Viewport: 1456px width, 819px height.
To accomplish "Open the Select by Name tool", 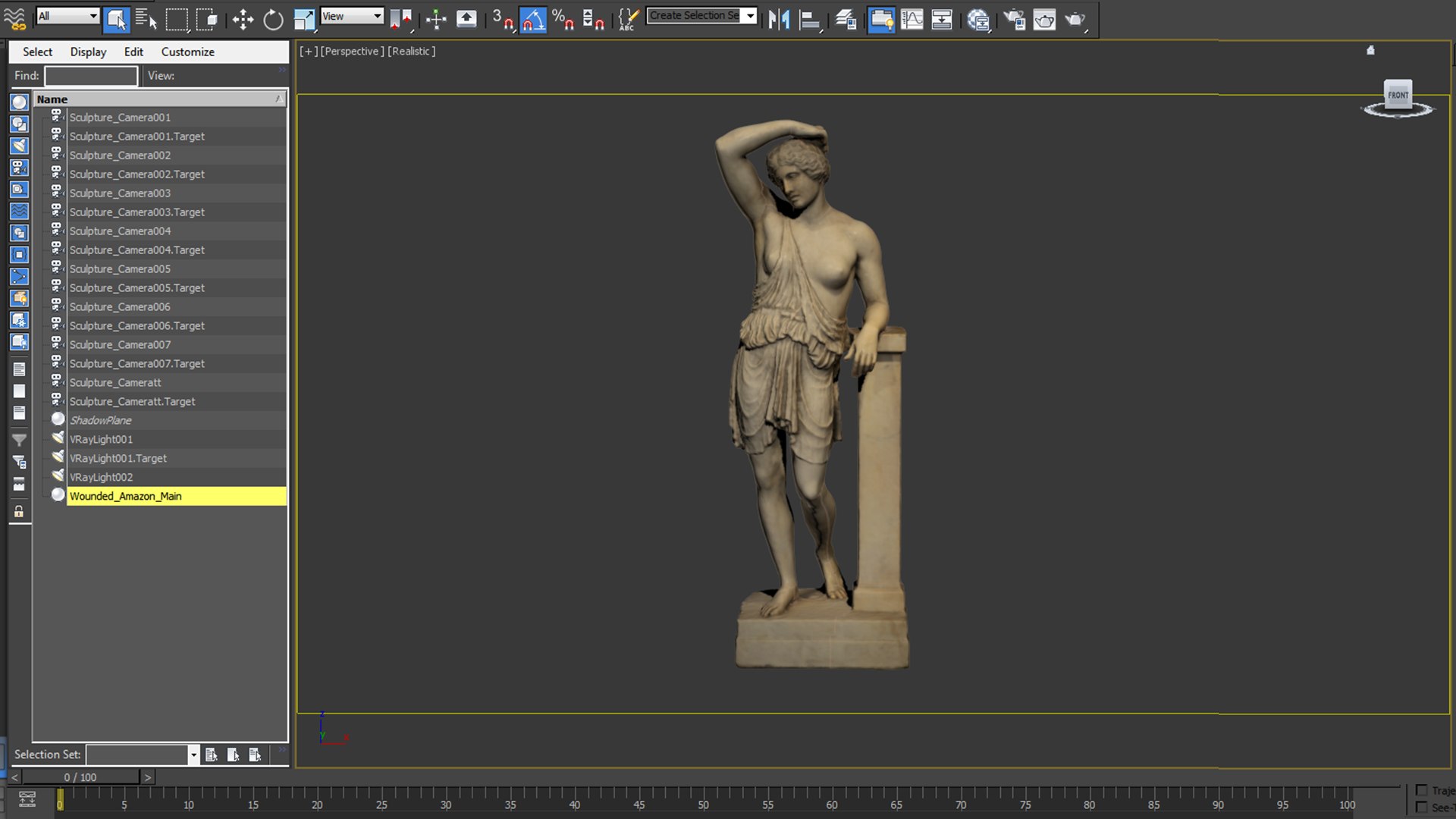I will [146, 20].
